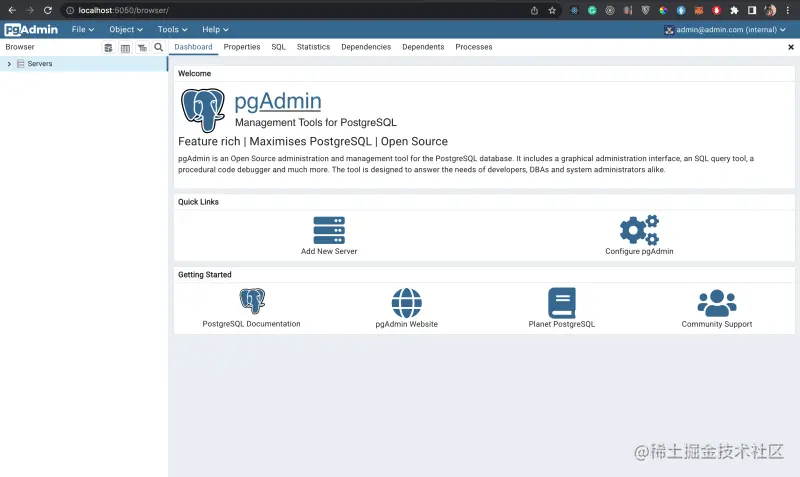Reload the page with the refresh icon
Image resolution: width=800 pixels, height=477 pixels.
47,10
